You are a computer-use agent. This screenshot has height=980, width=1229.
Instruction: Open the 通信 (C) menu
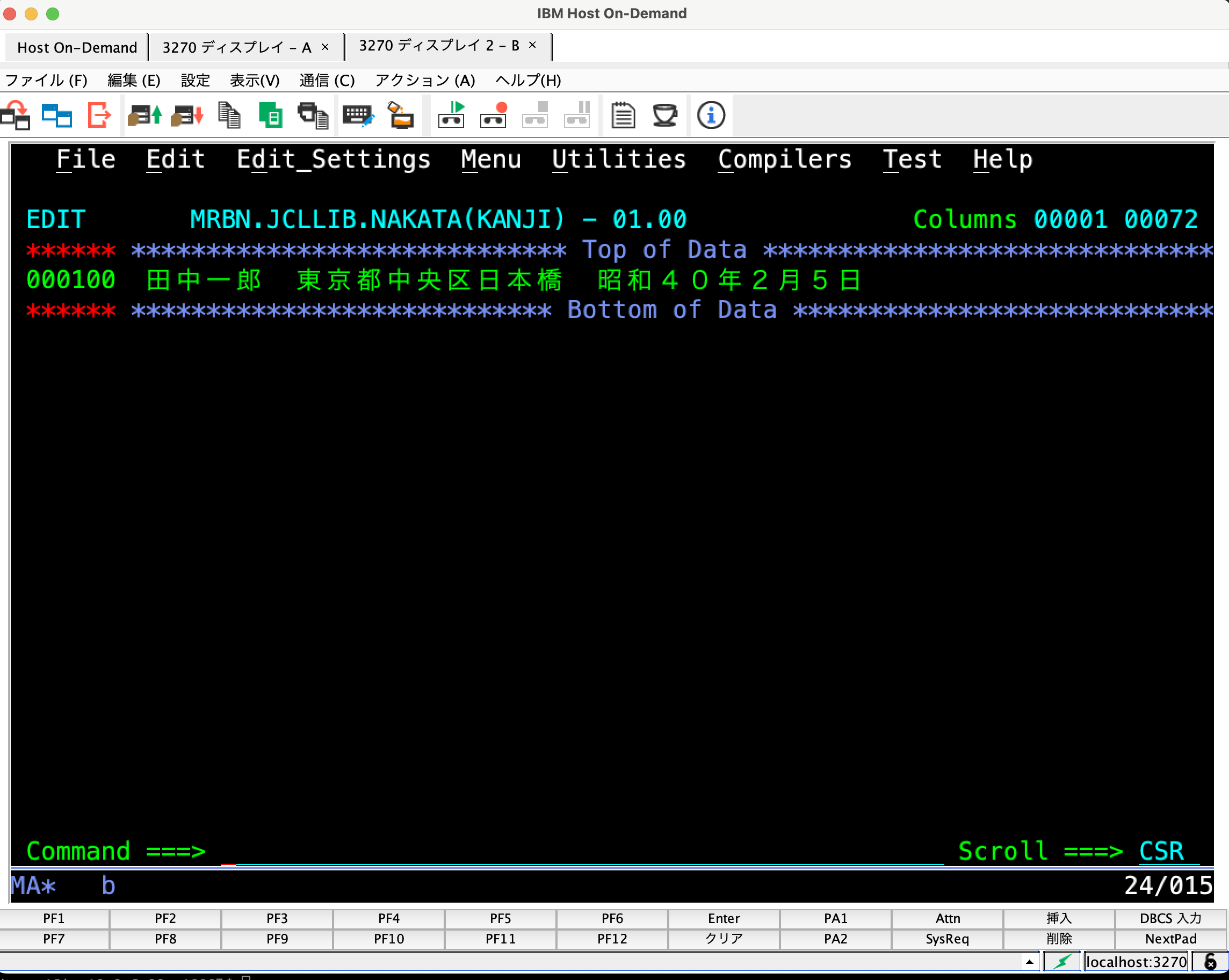(x=327, y=81)
